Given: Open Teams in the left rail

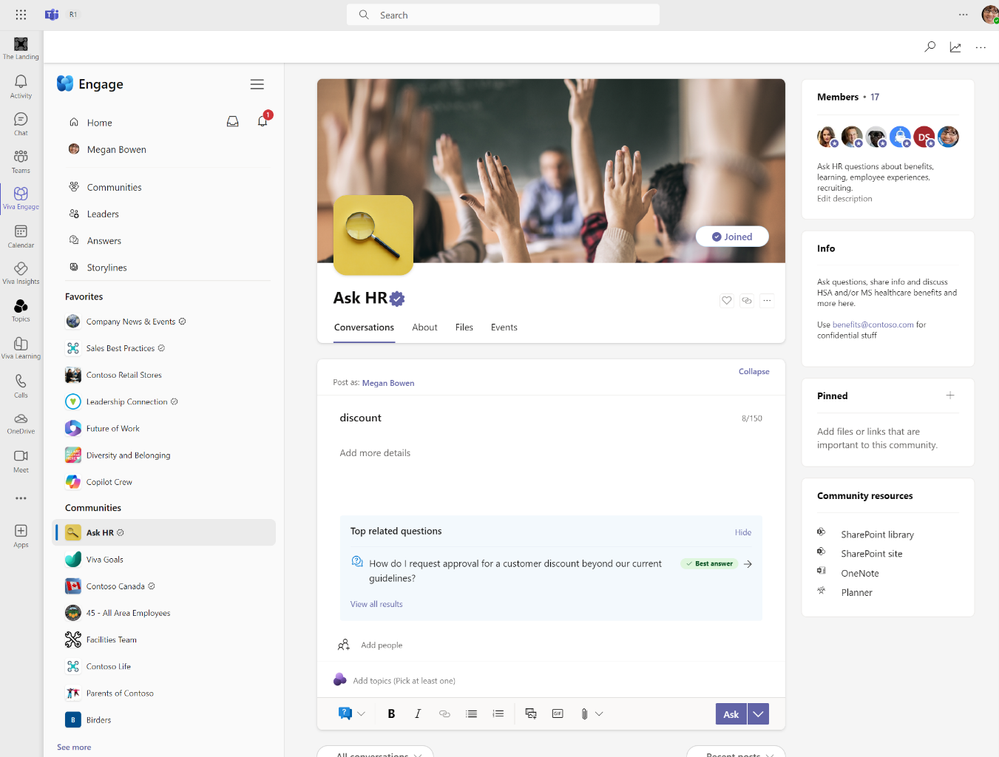Looking at the screenshot, I should click(x=20, y=161).
